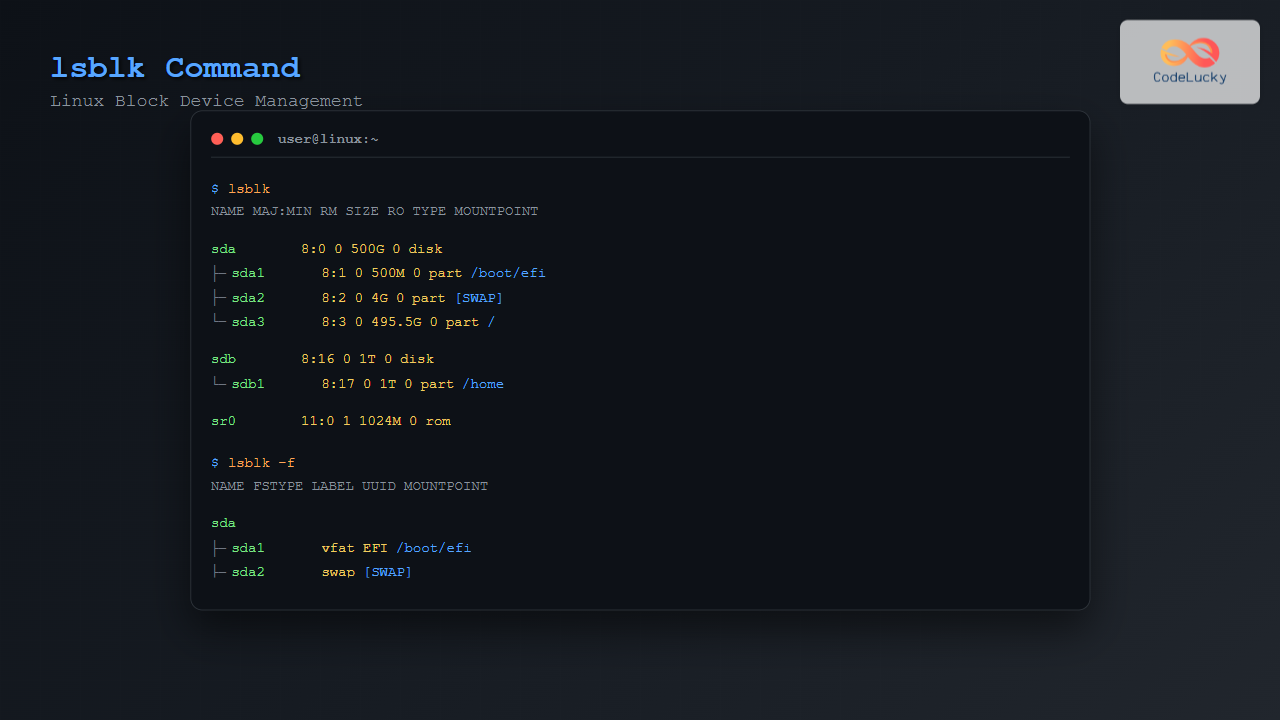
Task: Click the yellow minimize dot in terminal
Action: 237,139
